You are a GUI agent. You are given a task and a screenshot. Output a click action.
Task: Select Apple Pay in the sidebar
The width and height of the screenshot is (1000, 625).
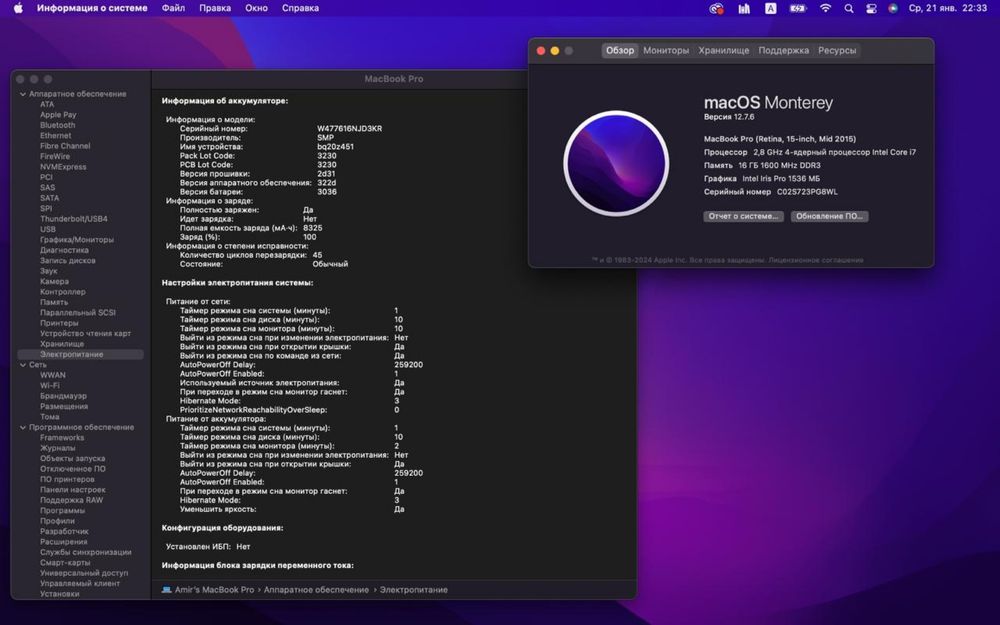point(58,115)
